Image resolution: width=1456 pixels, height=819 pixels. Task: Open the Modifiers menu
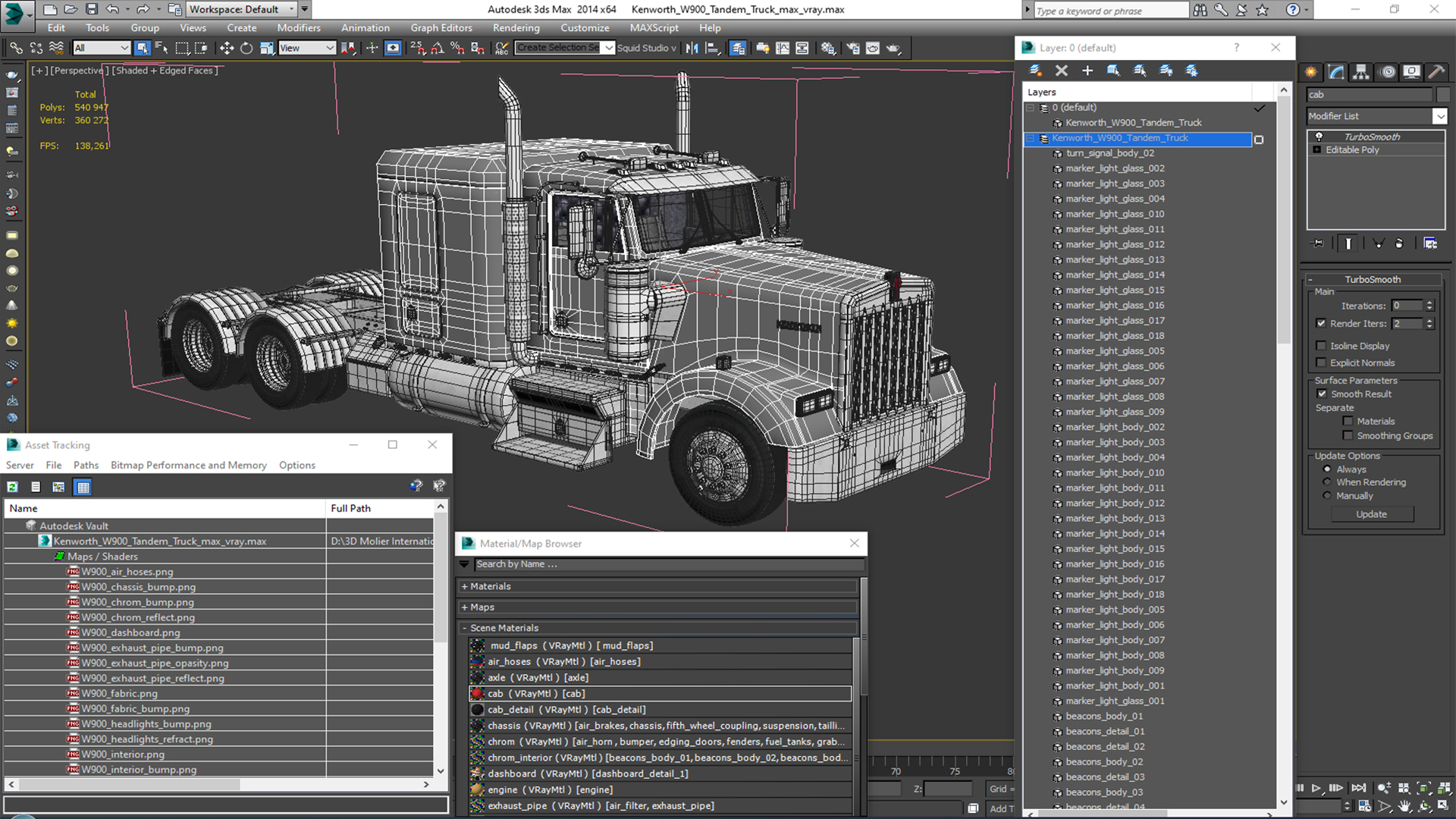tap(299, 28)
